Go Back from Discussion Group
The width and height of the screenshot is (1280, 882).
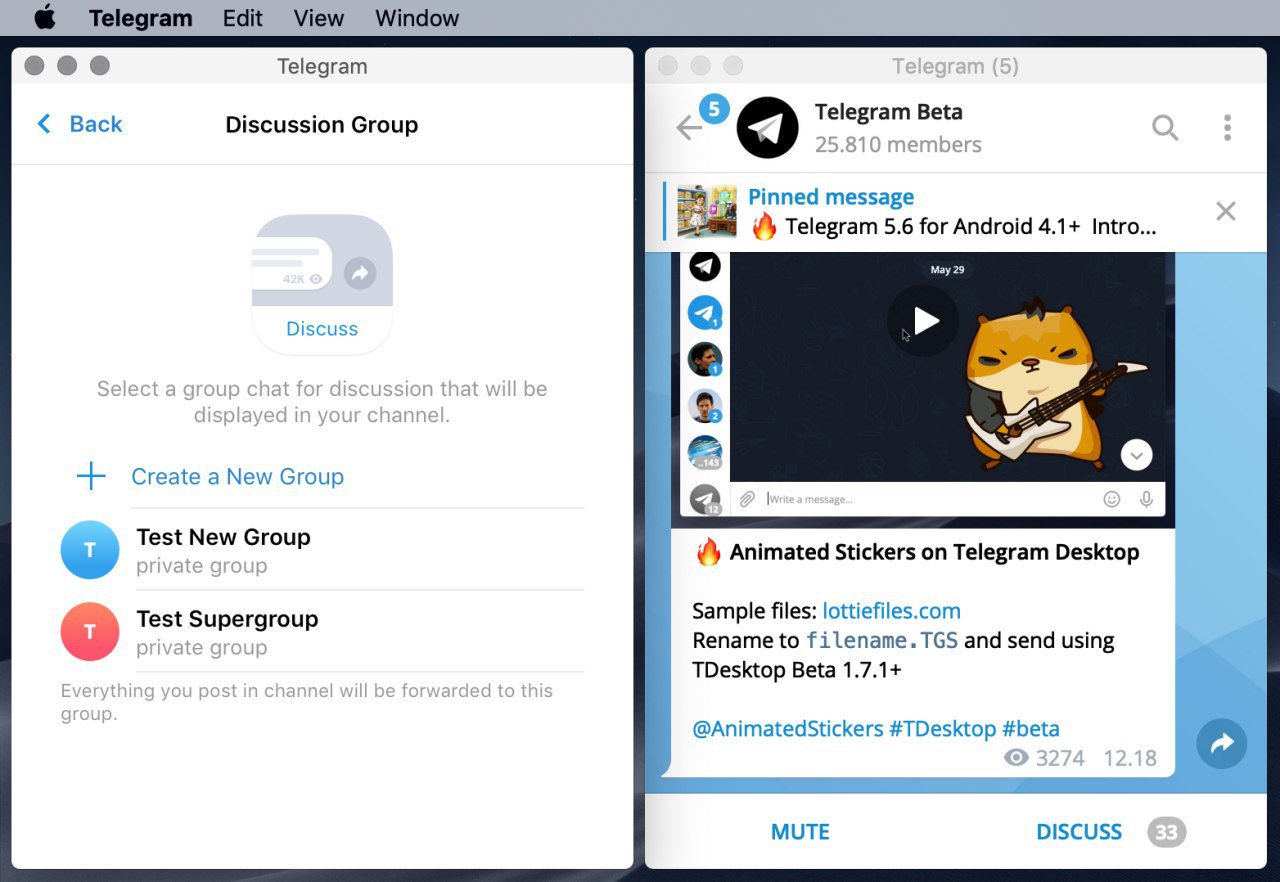coord(79,124)
